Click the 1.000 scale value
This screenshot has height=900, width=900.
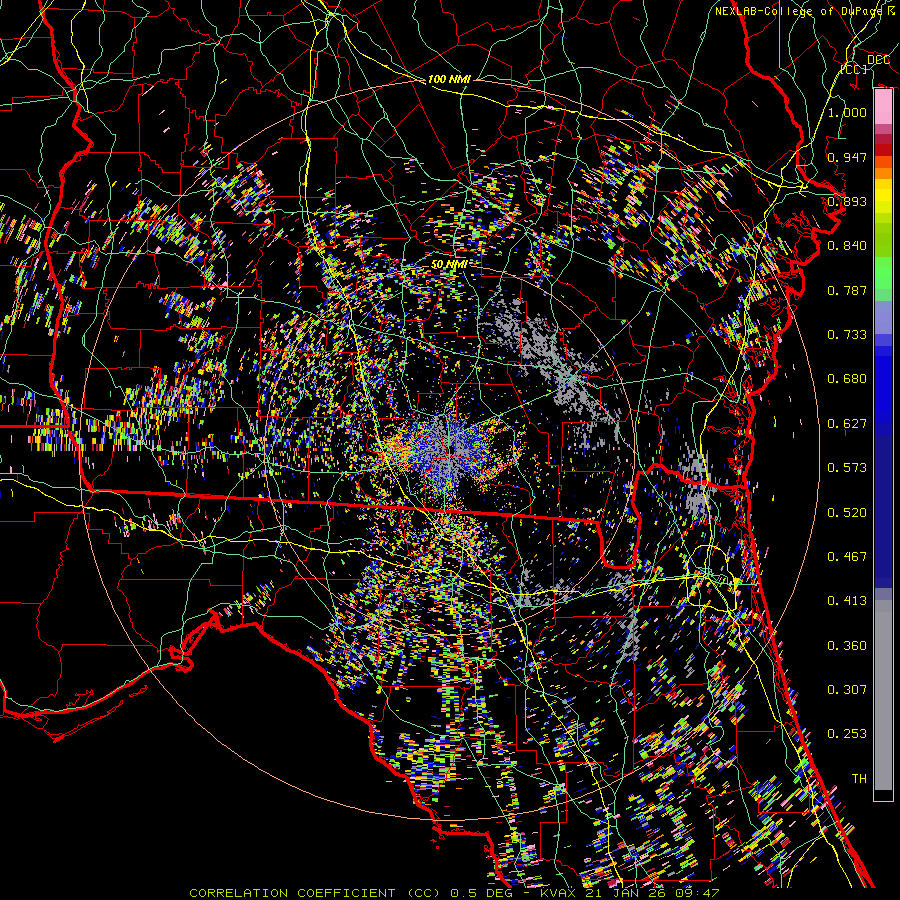(x=847, y=112)
